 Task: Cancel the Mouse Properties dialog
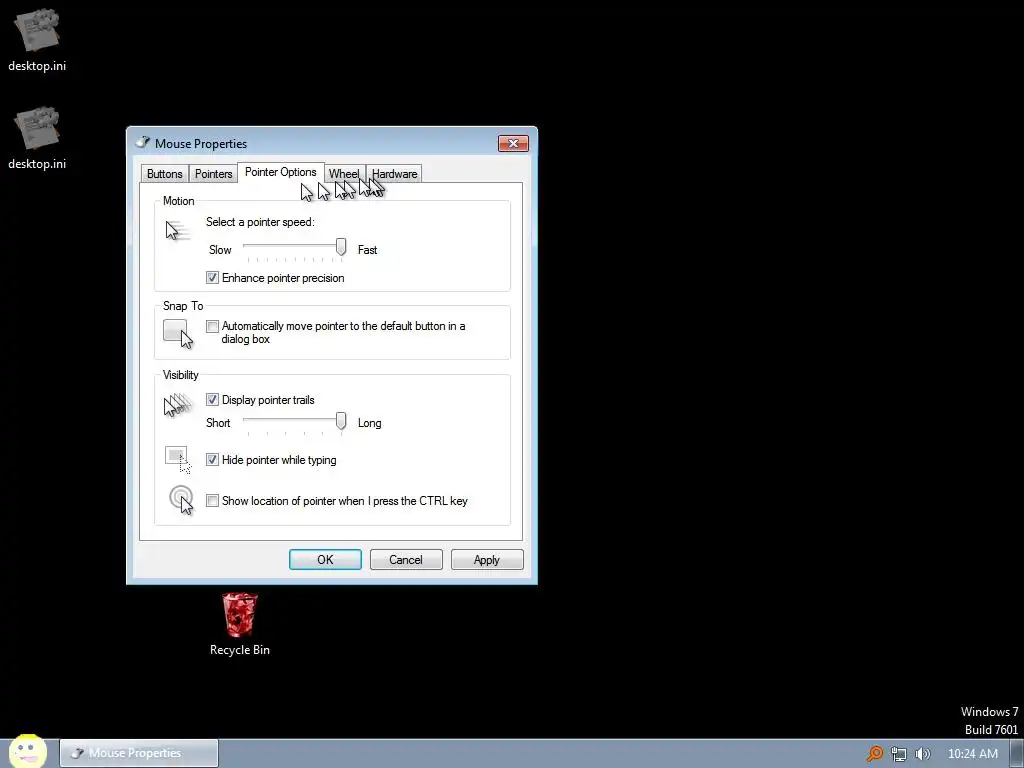click(406, 560)
